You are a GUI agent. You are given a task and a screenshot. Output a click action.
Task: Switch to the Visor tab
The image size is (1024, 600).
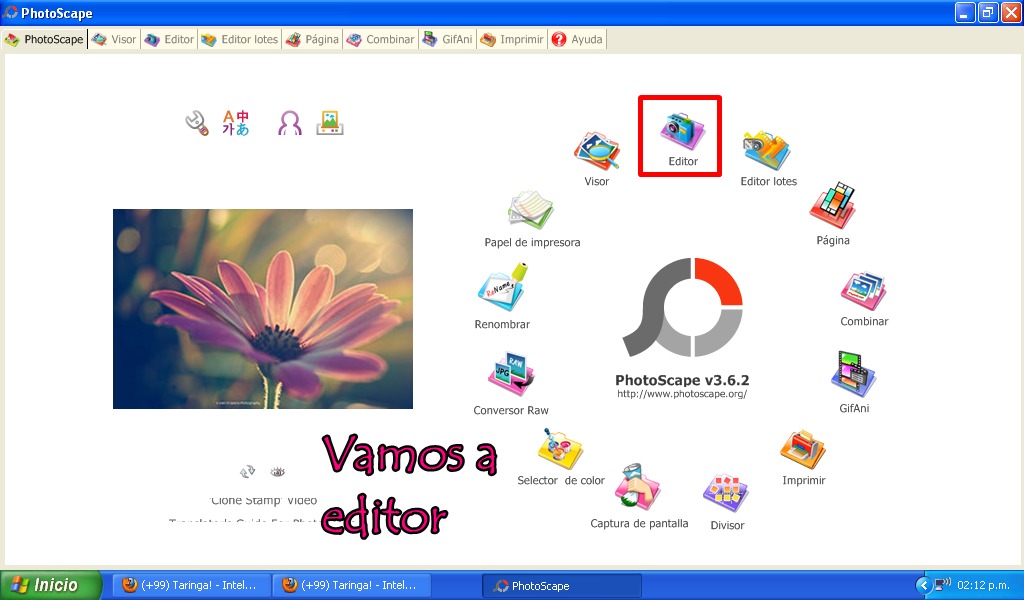[114, 39]
